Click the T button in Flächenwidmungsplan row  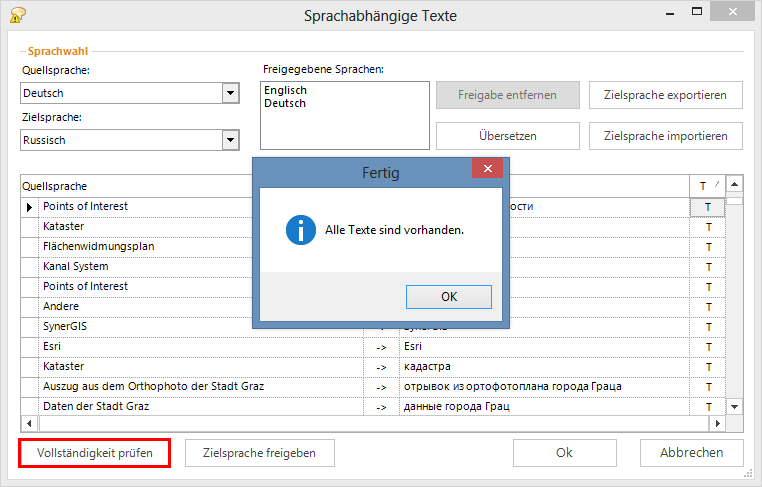(708, 247)
